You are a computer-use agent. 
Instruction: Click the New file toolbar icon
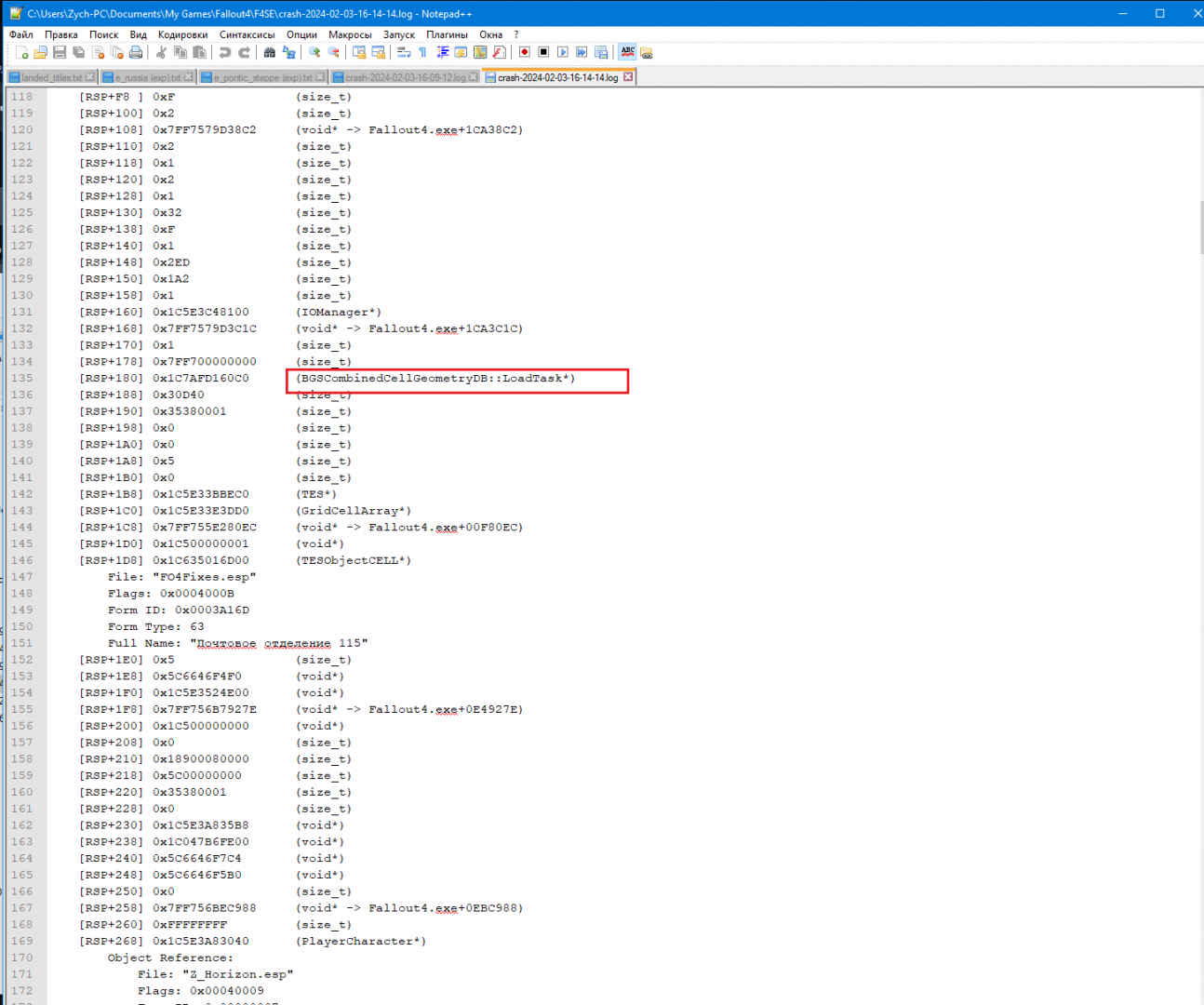[x=21, y=53]
